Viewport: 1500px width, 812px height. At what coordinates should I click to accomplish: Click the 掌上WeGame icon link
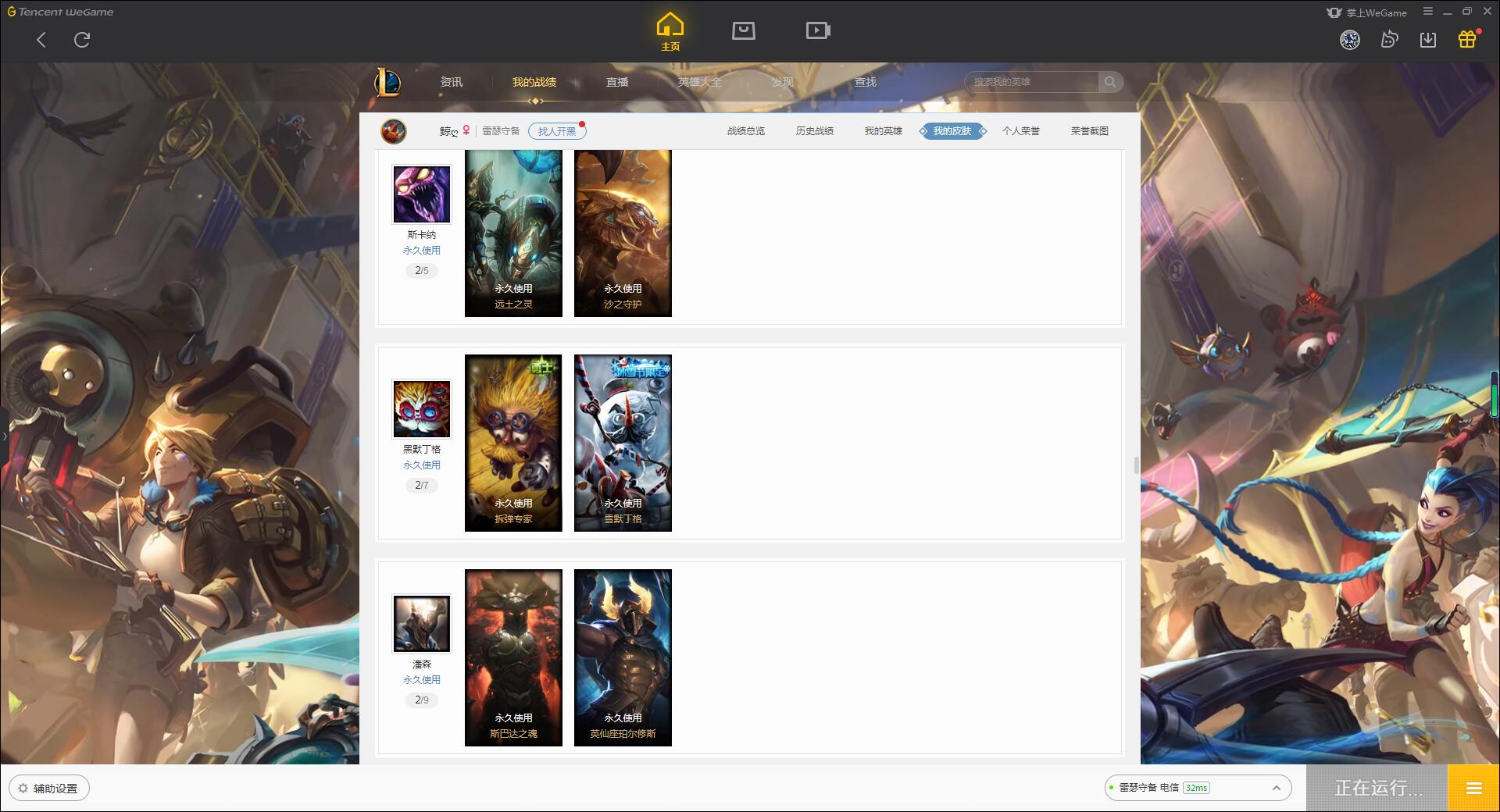pos(1367,12)
